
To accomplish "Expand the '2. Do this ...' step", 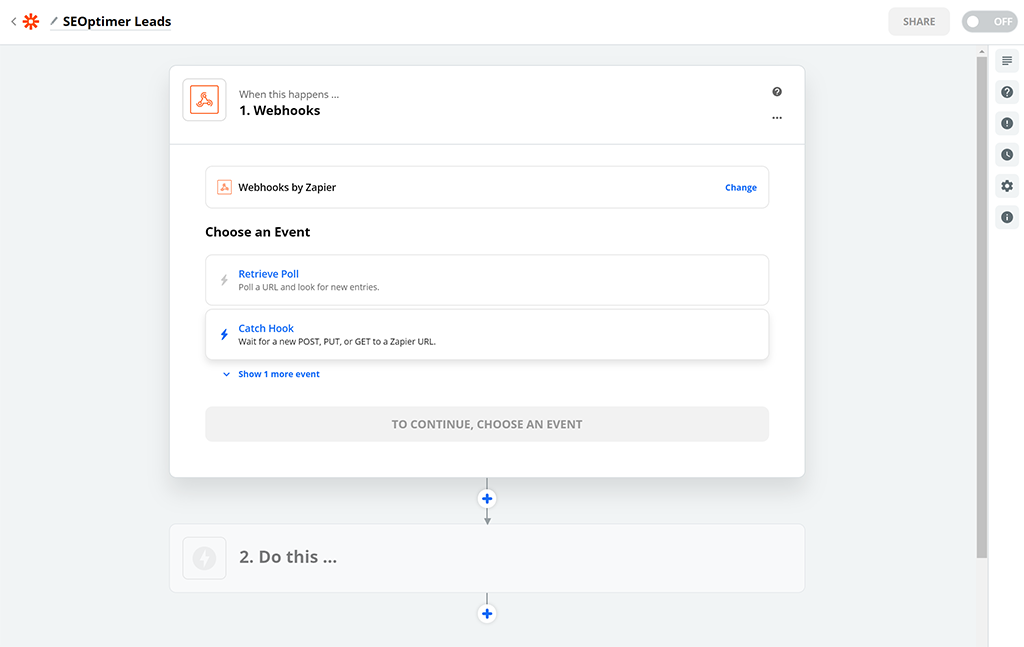I will point(486,558).
